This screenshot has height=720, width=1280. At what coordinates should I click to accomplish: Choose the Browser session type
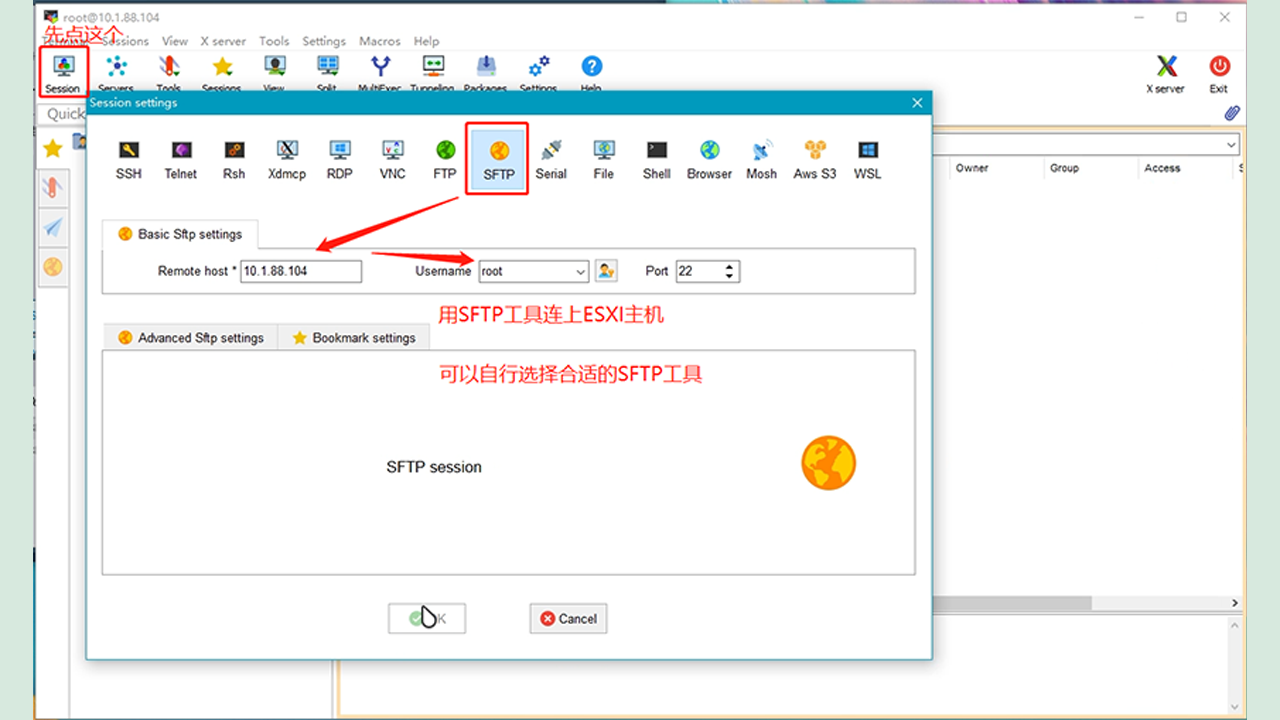(710, 160)
